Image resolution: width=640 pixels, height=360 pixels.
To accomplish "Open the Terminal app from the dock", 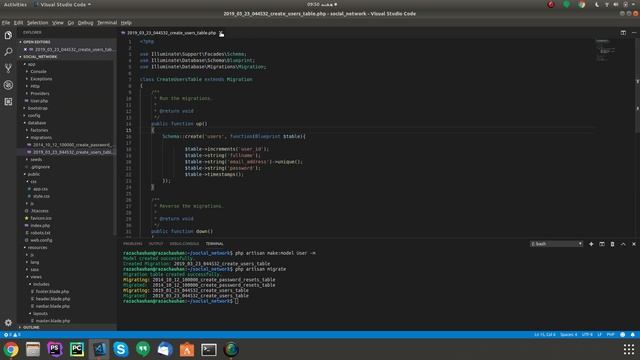I will pos(209,349).
